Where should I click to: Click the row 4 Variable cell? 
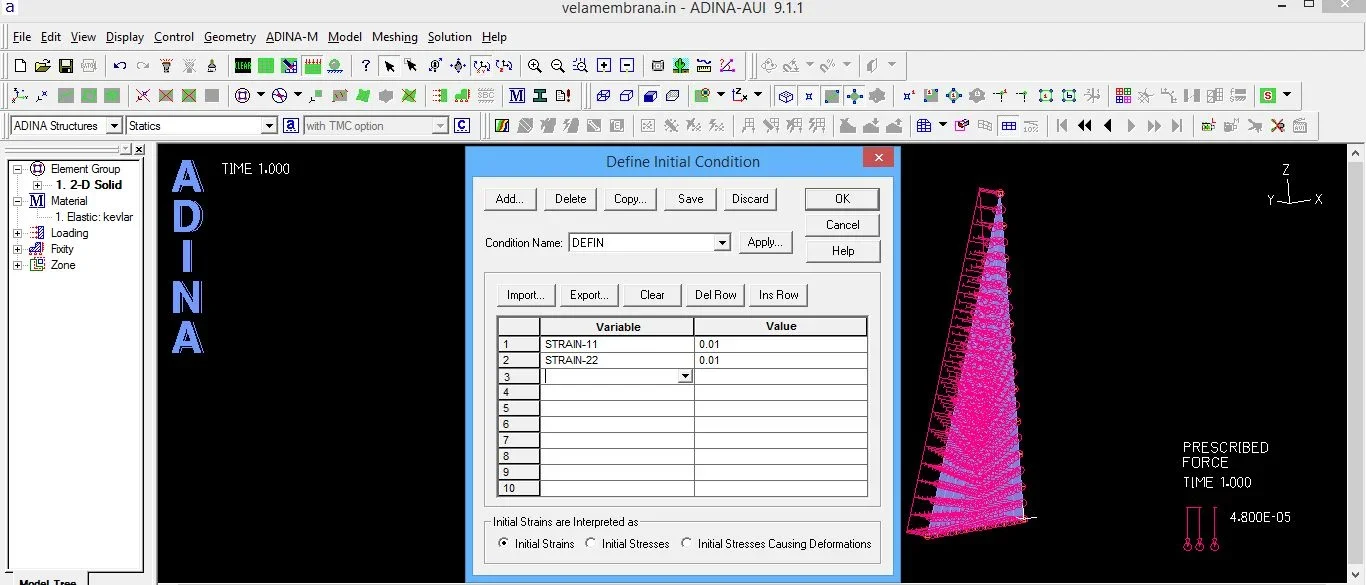[617, 392]
